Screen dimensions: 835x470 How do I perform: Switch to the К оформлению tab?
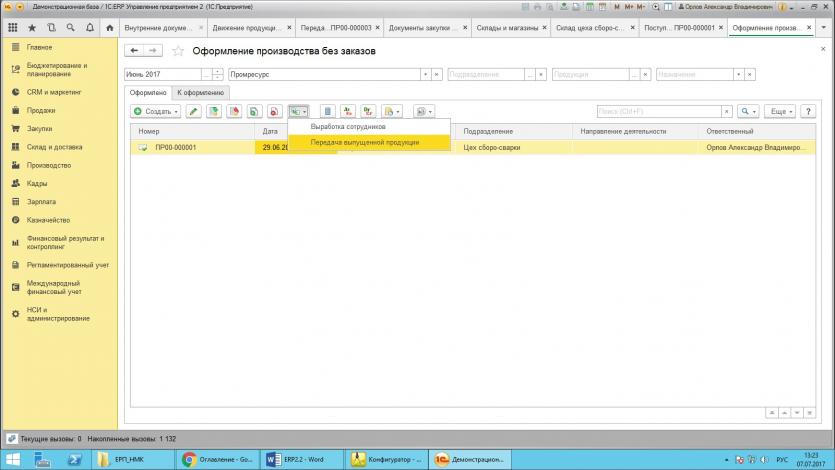click(201, 92)
